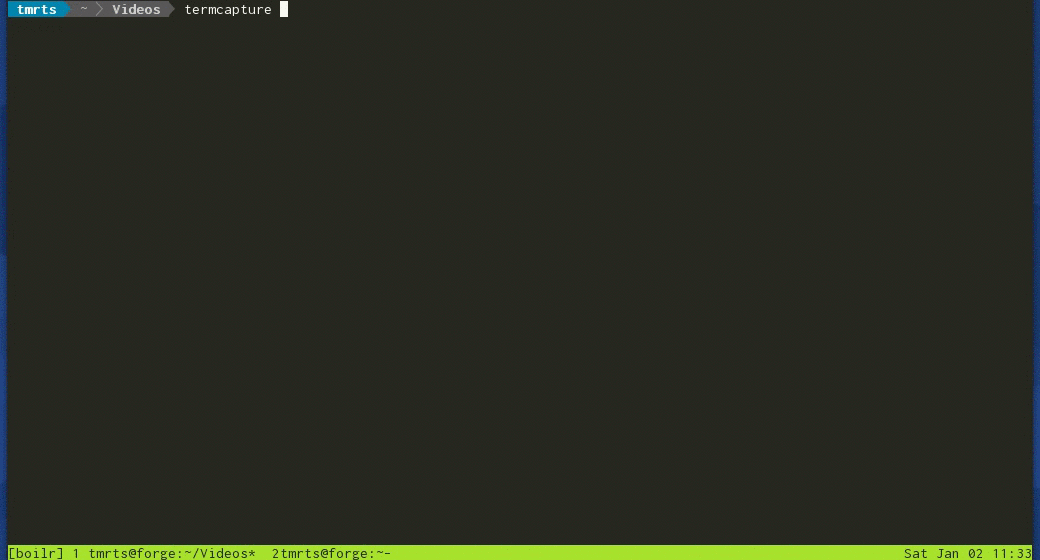Switch to tmux window 2 tmrts@forge:~

(327, 553)
